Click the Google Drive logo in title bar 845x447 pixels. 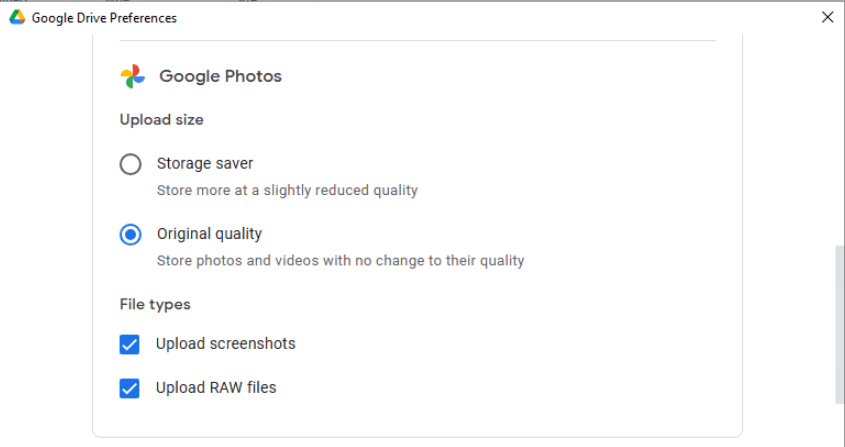pyautogui.click(x=17, y=17)
